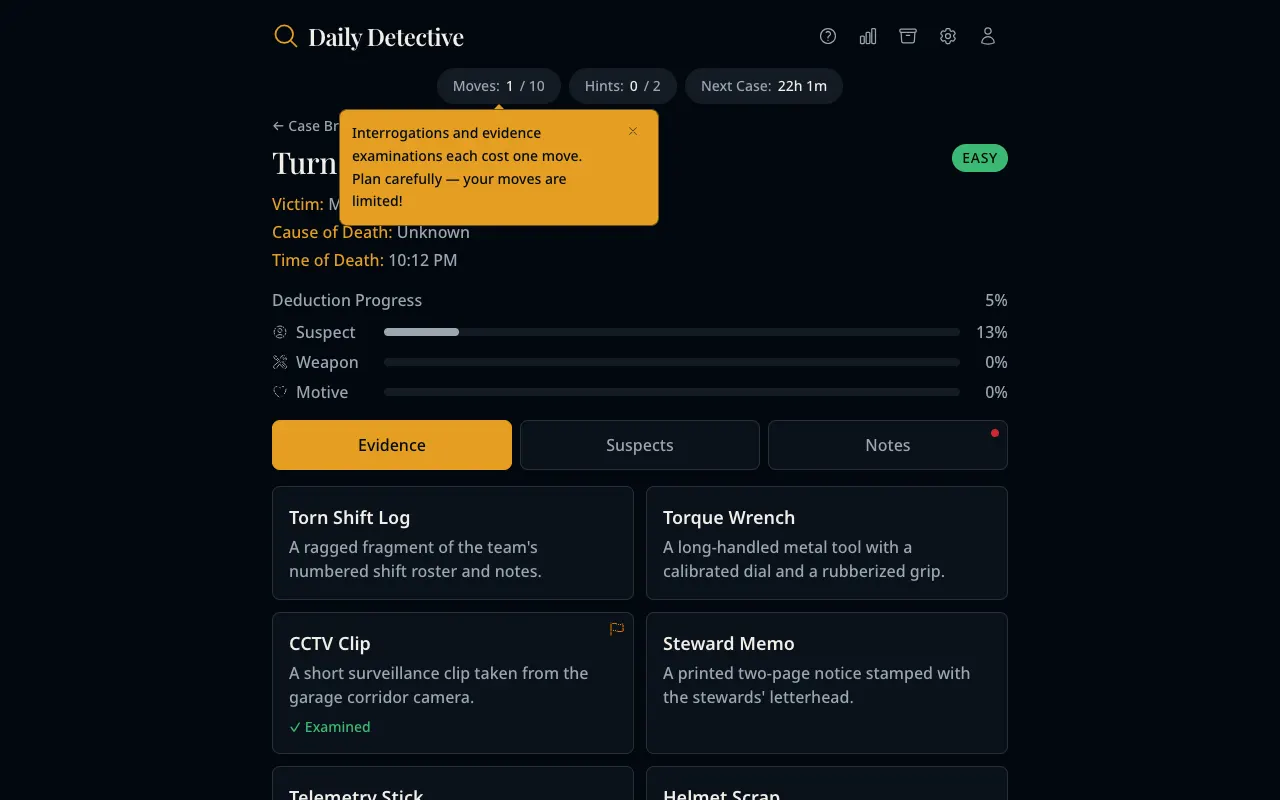The image size is (1280, 800).
Task: Go back via the Case Briefing link
Action: [x=306, y=126]
